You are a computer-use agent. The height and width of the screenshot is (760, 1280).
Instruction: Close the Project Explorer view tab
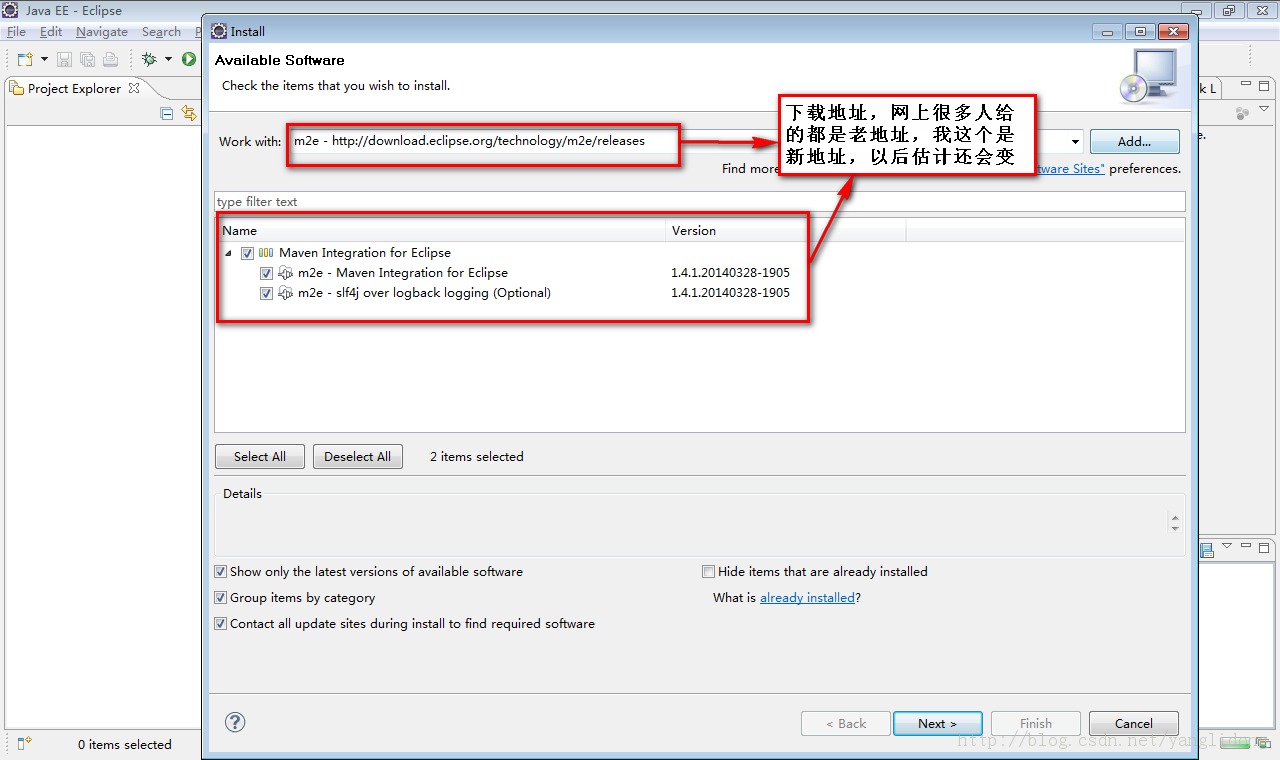pyautogui.click(x=134, y=88)
